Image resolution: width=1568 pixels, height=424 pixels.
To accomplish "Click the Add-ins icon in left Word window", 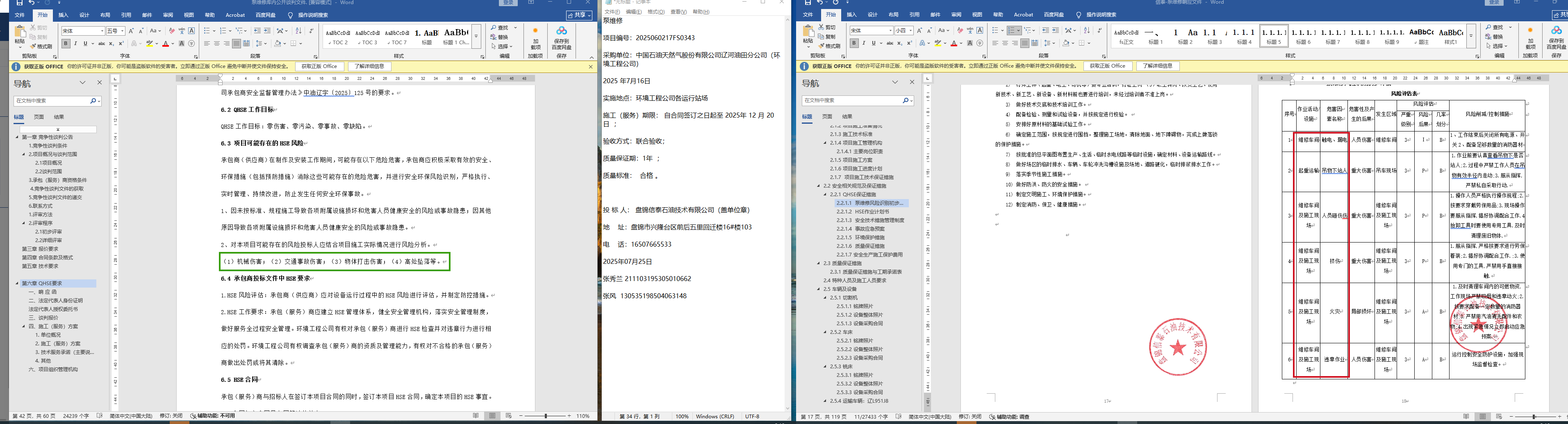I will pyautogui.click(x=536, y=38).
